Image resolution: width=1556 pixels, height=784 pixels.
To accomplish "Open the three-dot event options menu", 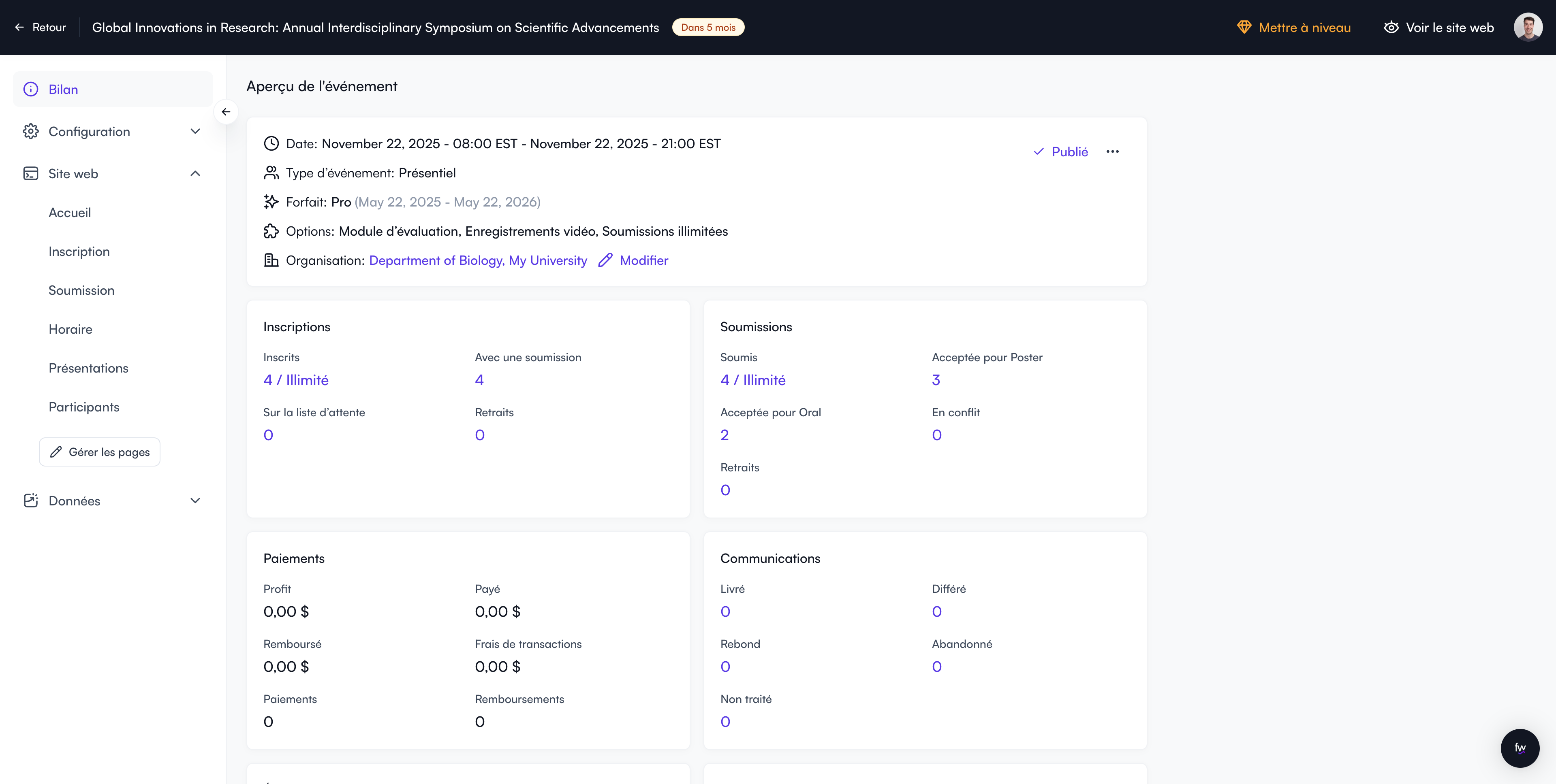I will pos(1112,151).
